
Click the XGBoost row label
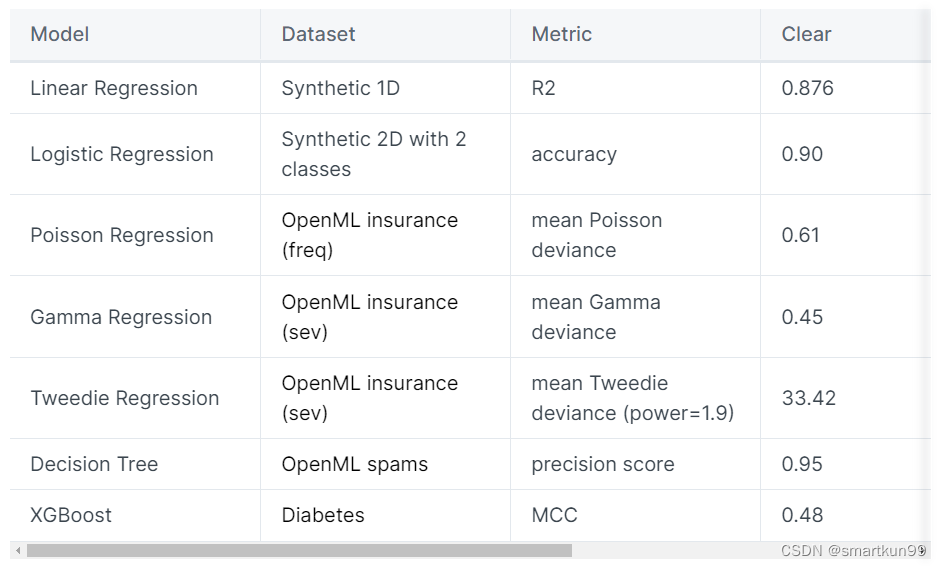pos(71,515)
